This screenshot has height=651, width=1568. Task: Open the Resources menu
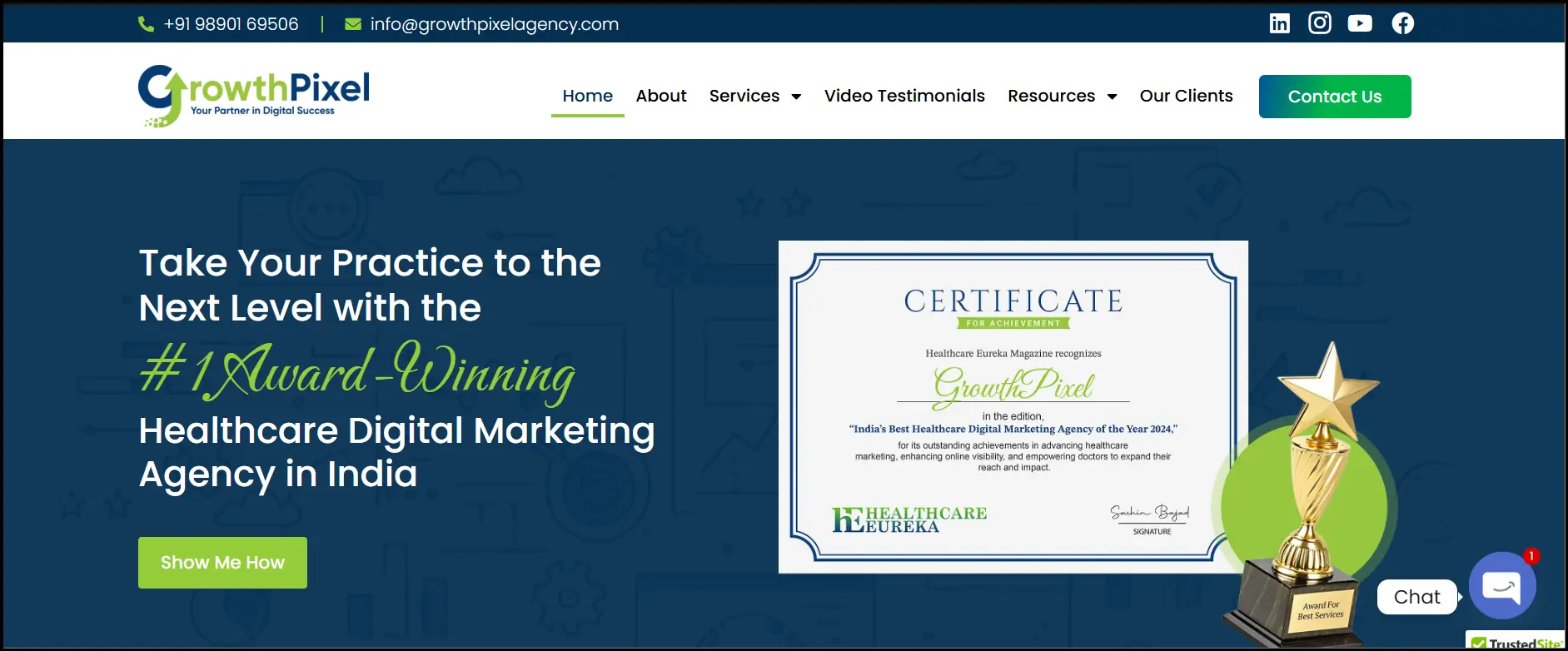[x=1051, y=96]
